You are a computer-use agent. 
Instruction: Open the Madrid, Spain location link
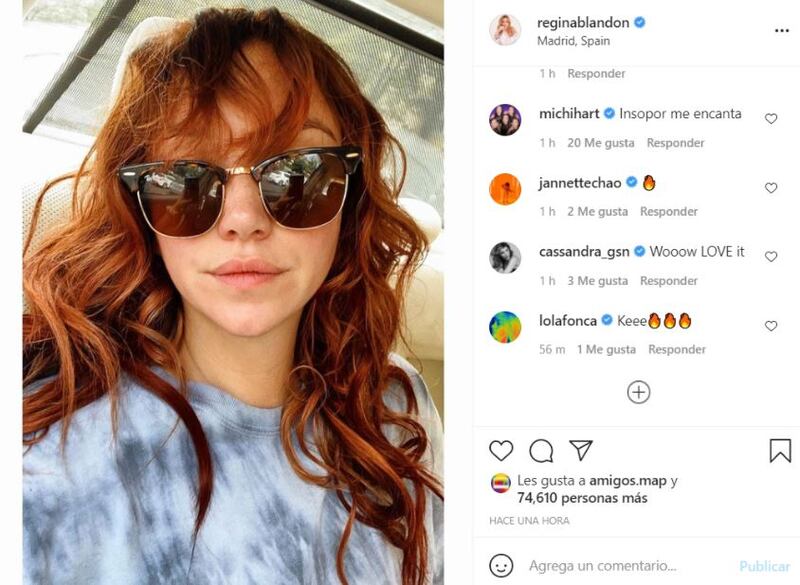point(573,41)
